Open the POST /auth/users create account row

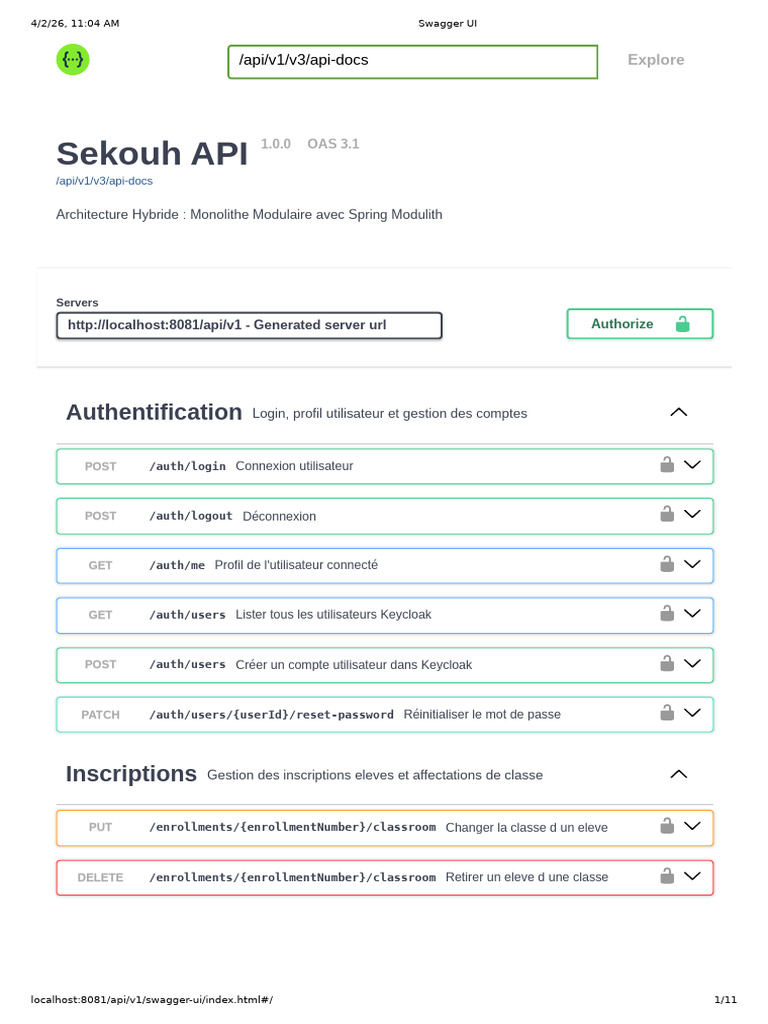pyautogui.click(x=385, y=665)
